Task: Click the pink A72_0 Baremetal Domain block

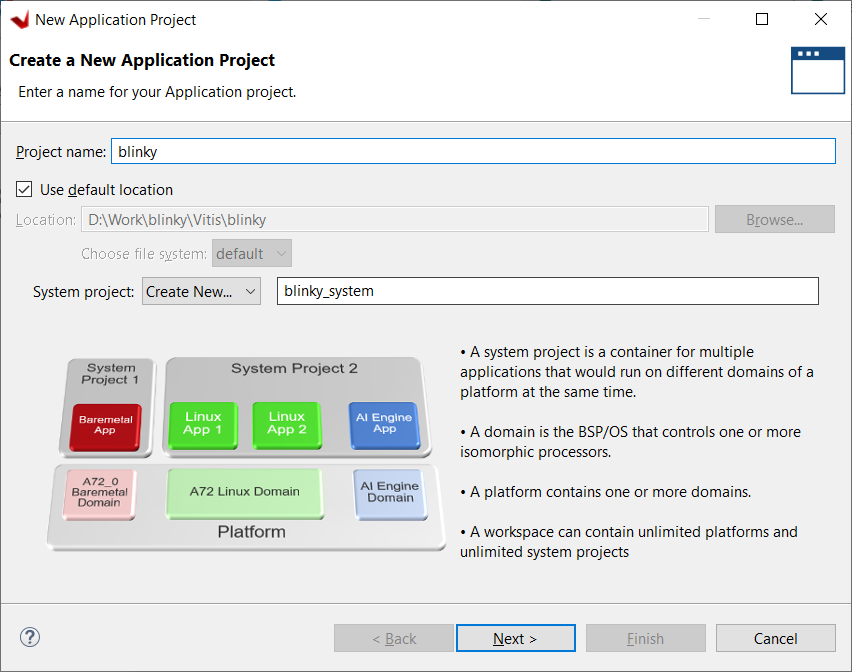Action: tap(99, 493)
